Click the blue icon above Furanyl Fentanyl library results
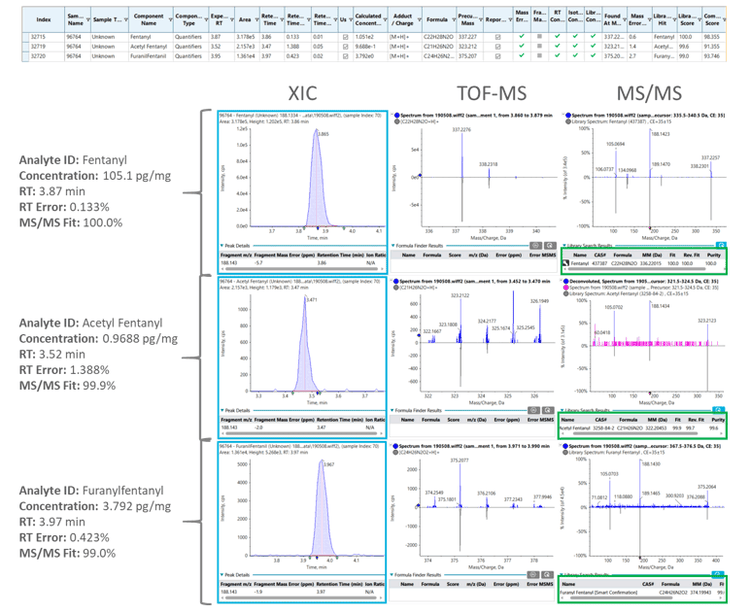750x614 pixels. 721,574
